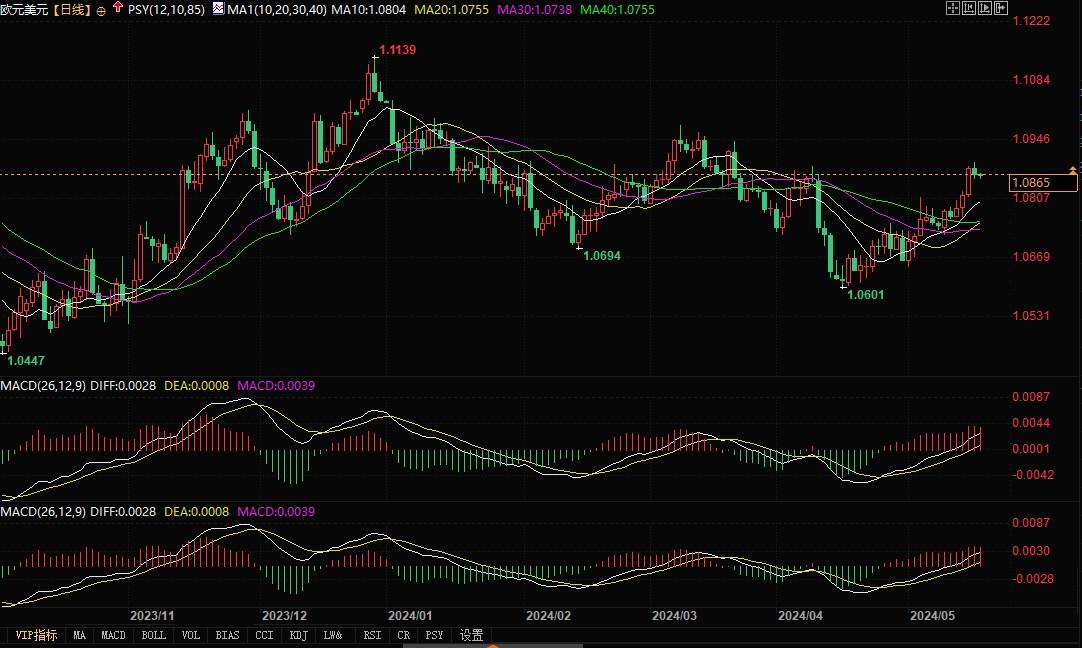Click the jump-to-start axis icon
1082x648 pixels.
tap(967, 8)
